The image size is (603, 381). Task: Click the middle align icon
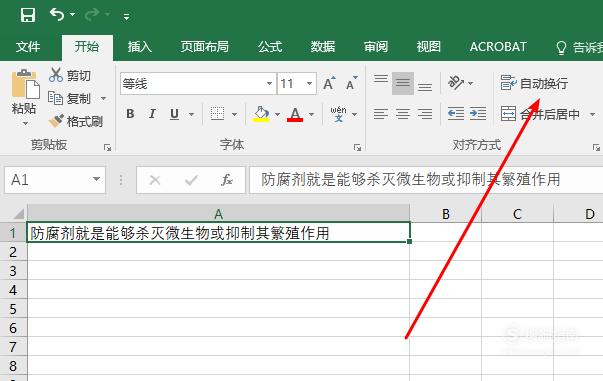point(403,83)
